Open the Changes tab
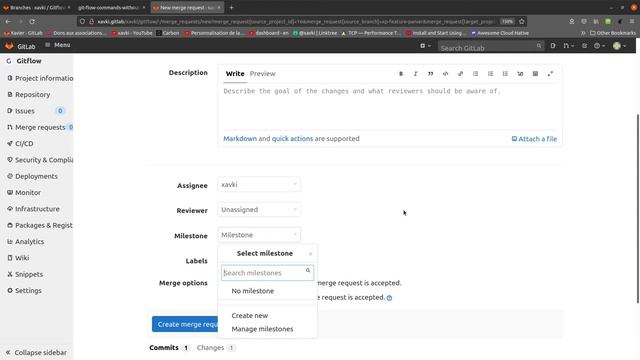Screen dimensions: 640x360 215,348
